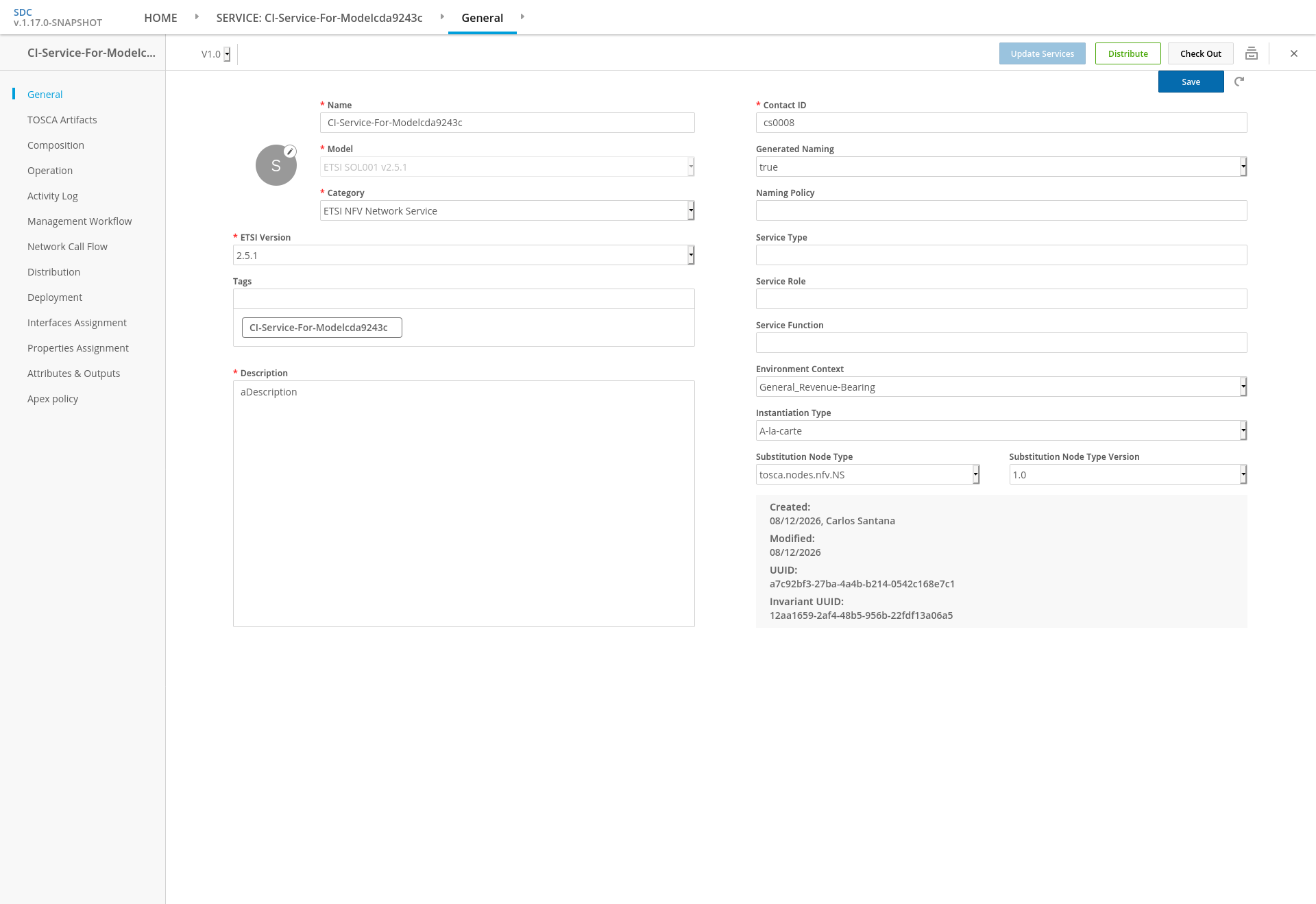Click the breadcrumb arrow after SERVICE name
Image resolution: width=1316 pixels, height=904 pixels.
[x=442, y=16]
